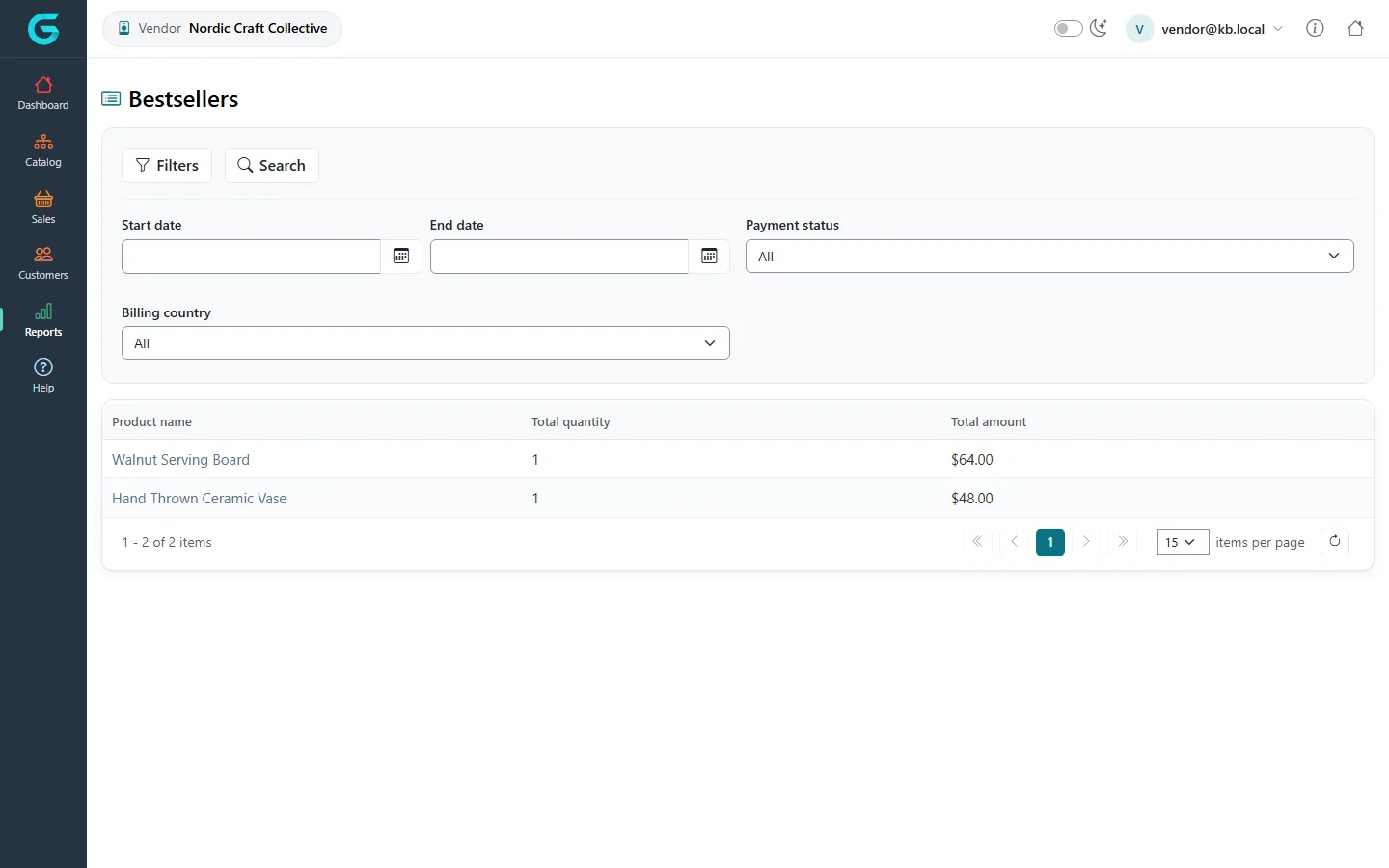1389x868 pixels.
Task: Click the Search button
Action: 272,165
